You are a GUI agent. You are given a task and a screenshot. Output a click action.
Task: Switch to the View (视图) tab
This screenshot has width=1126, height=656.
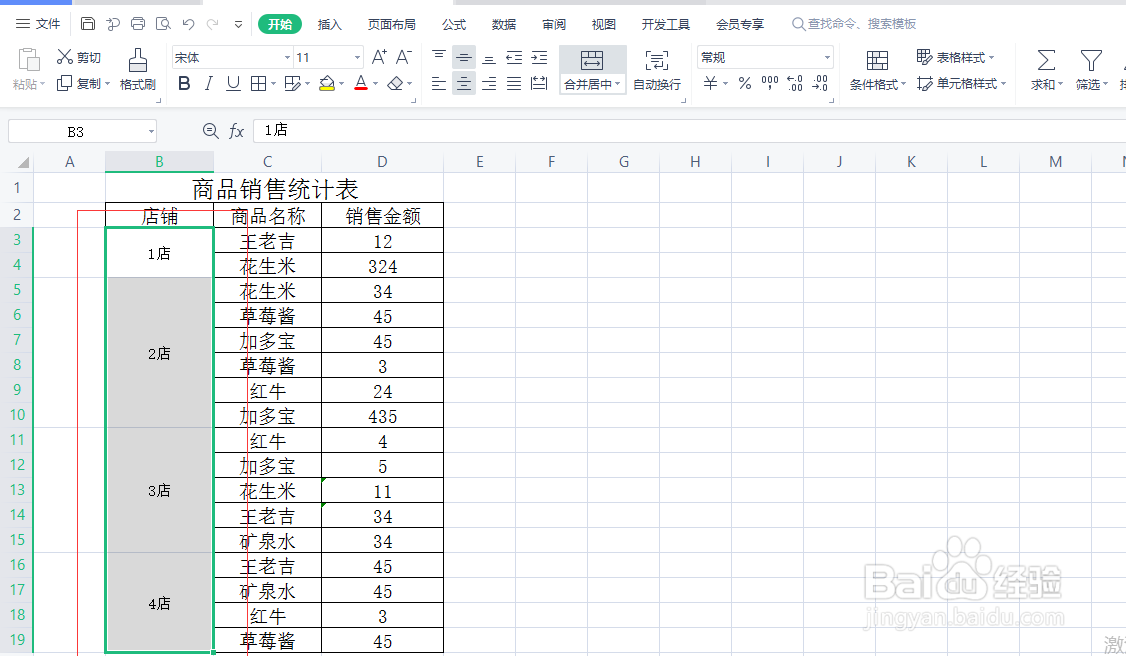point(603,24)
